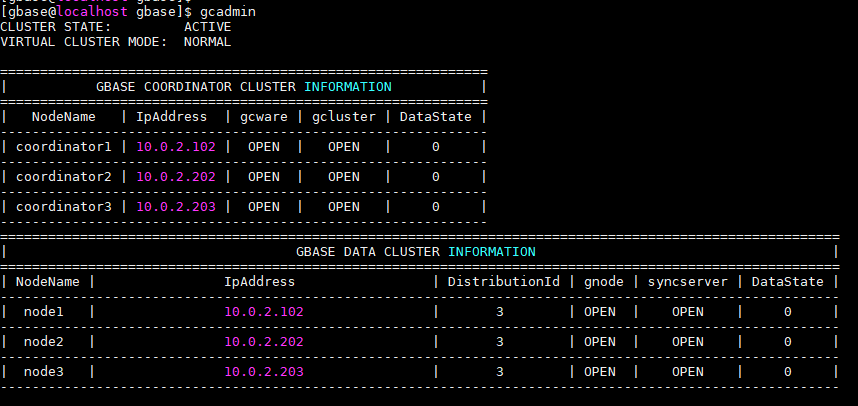
Task: Click 'NodeName' header in coordinator table
Action: (x=63, y=117)
